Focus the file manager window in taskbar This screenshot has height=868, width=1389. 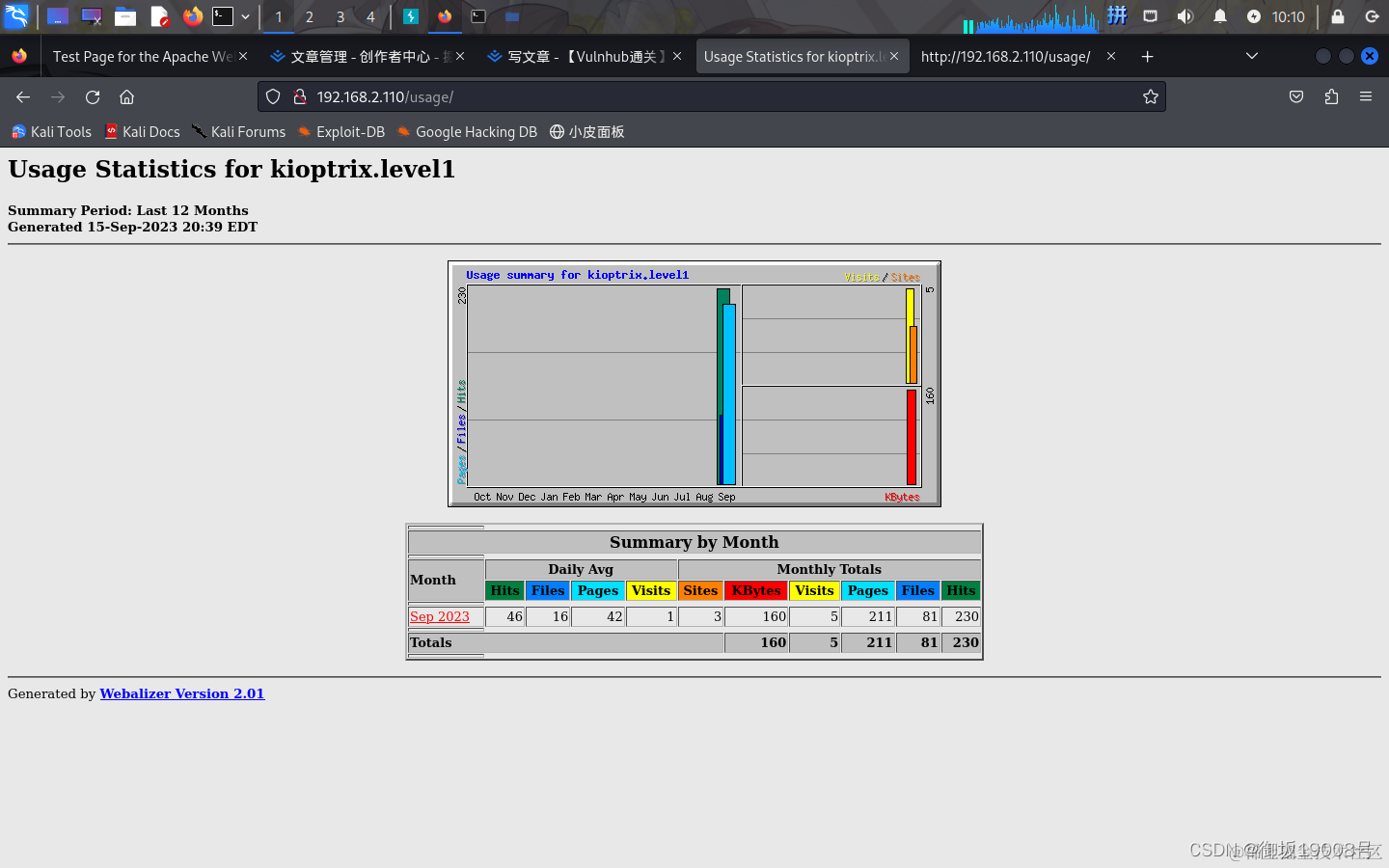pos(512,16)
